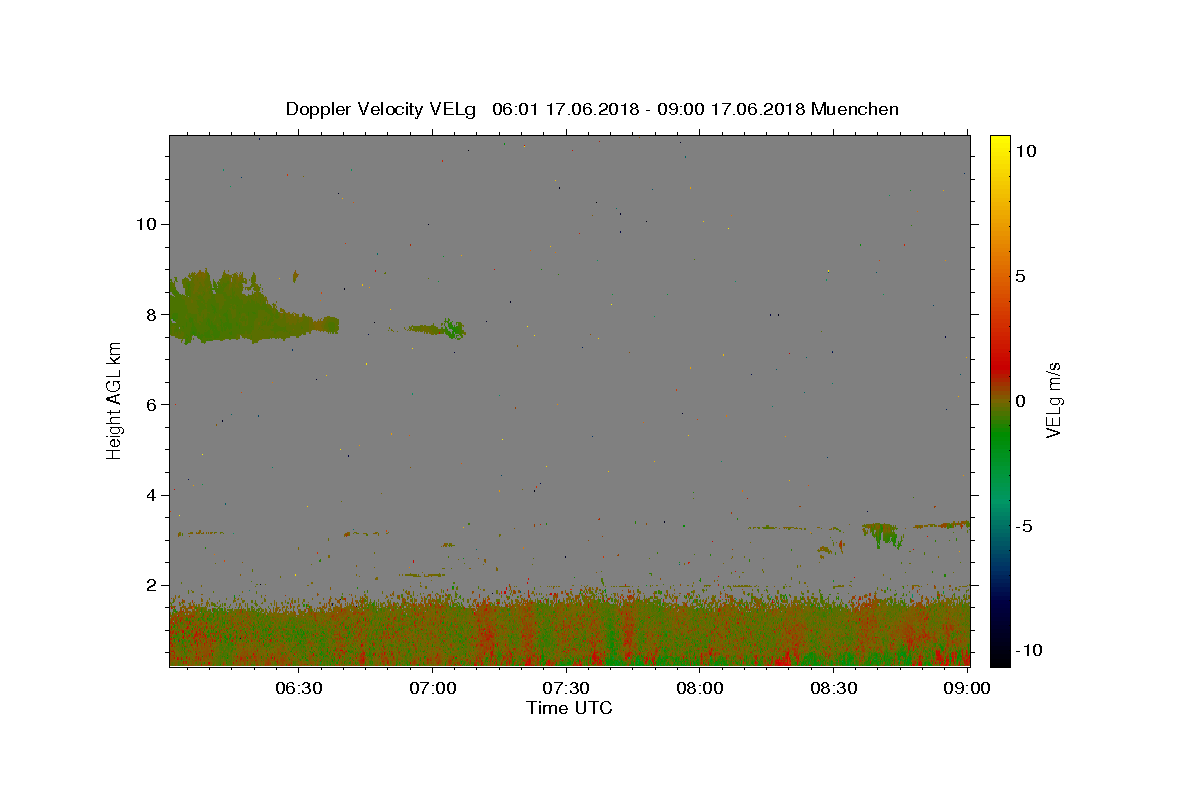The height and width of the screenshot is (800, 1200).
Task: Click the 08:30 time tick label
Action: pyautogui.click(x=834, y=688)
